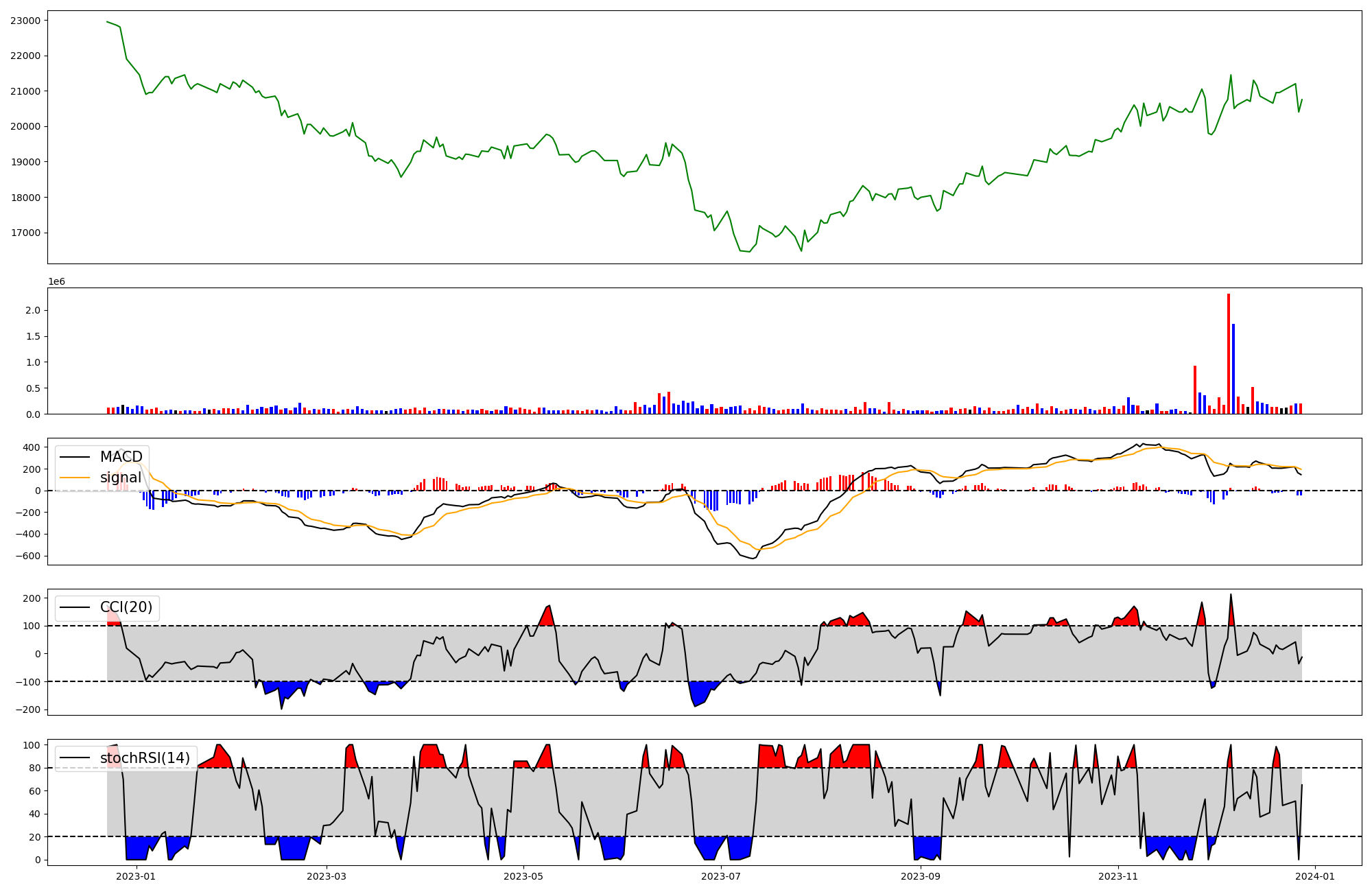Click the signal legend text
The width and height of the screenshot is (1372, 892).
[121, 478]
